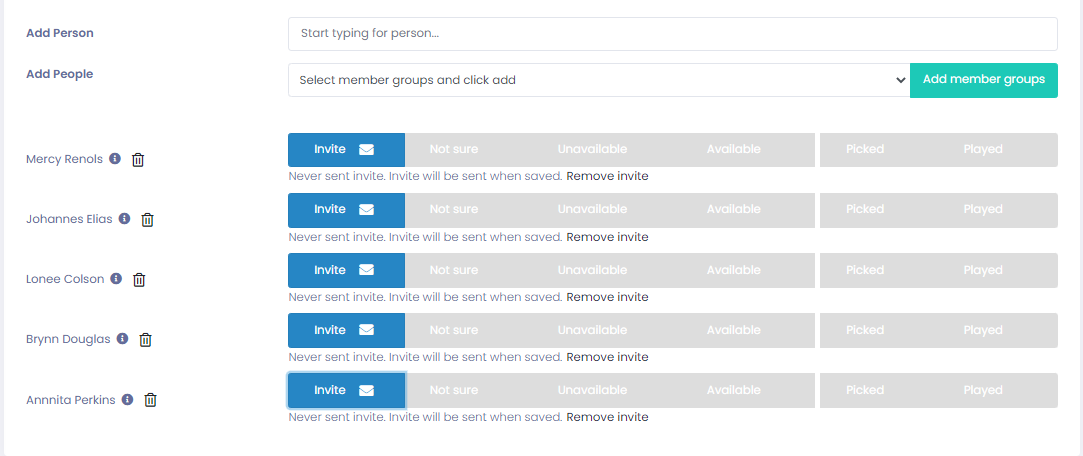Screen dimensions: 1083x456
Task: Set Lonee Colson to Unavailable
Action: [592, 269]
